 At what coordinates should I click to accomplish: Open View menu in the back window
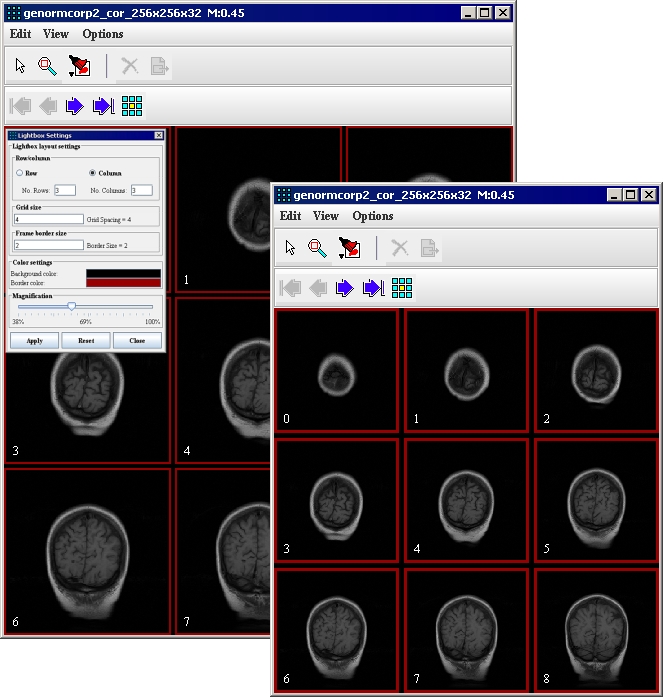[56, 34]
